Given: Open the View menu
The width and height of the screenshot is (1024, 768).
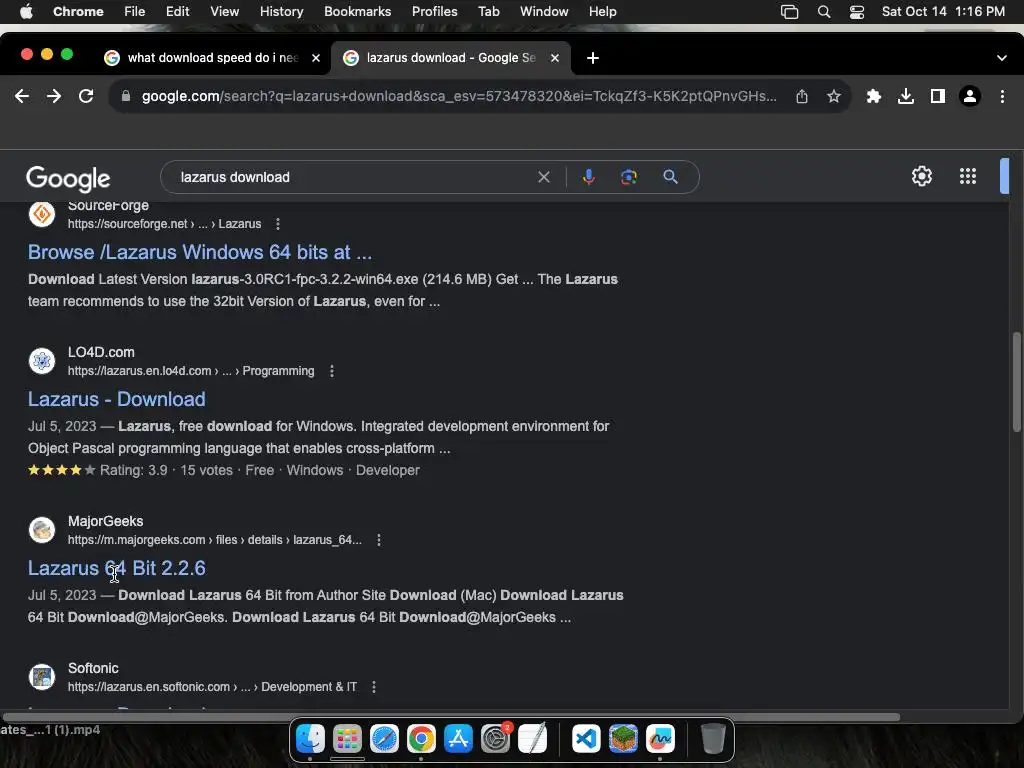Looking at the screenshot, I should point(224,11).
